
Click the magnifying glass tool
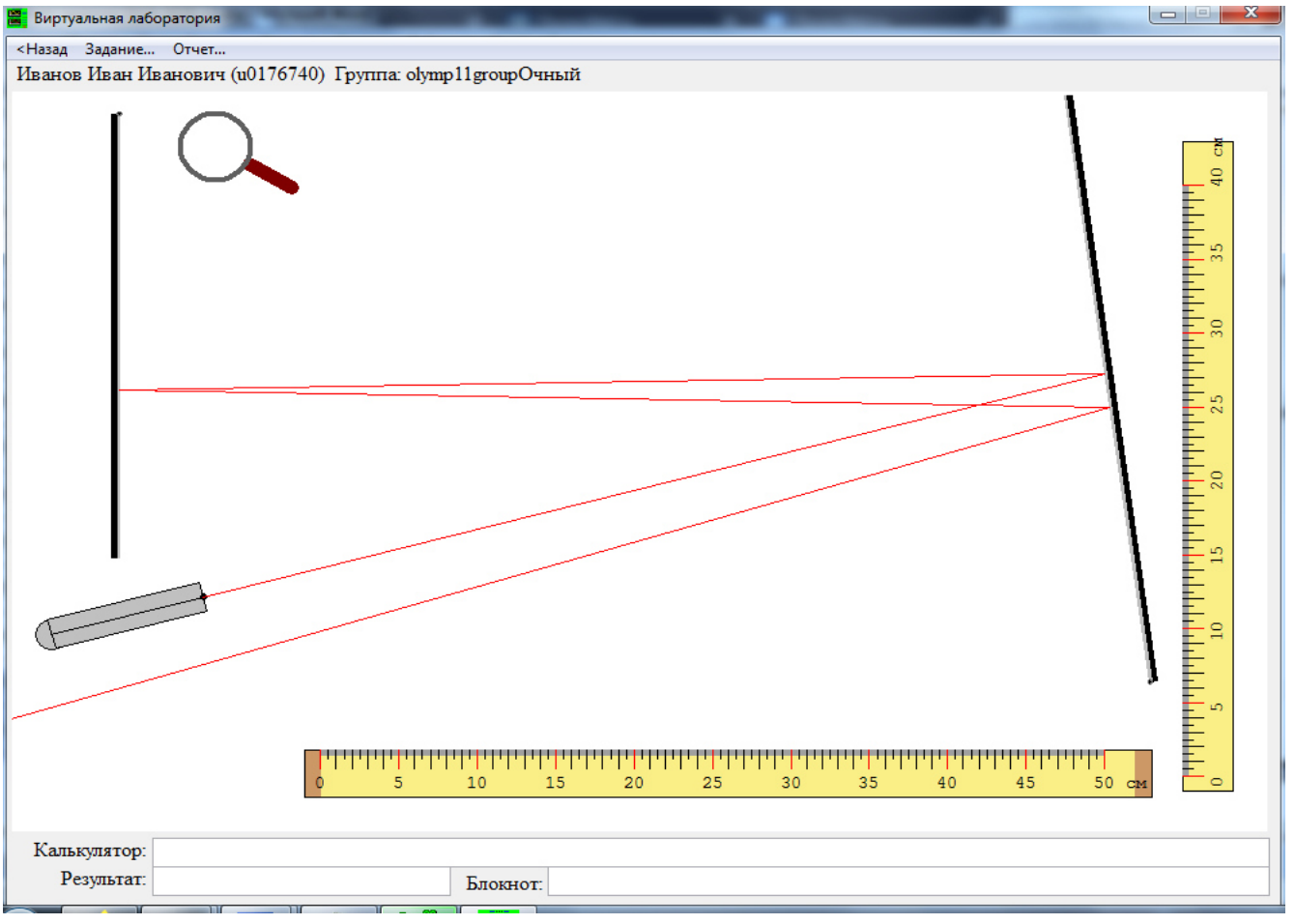237,153
